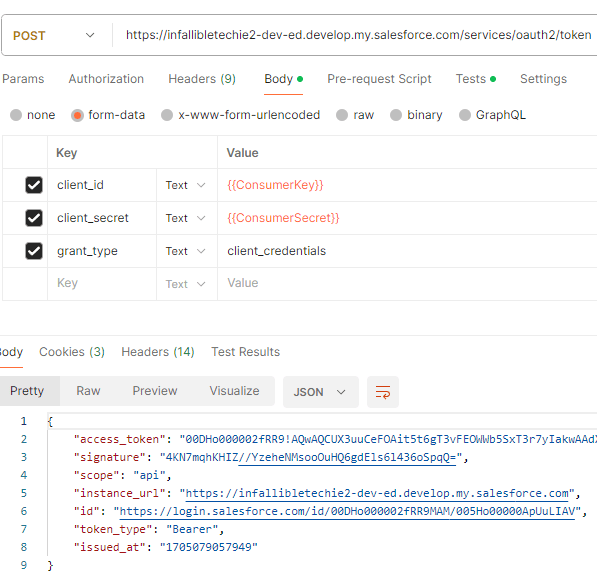Open Text type dropdown for grant_type
Screen dimensions: 597x579
pyautogui.click(x=186, y=251)
